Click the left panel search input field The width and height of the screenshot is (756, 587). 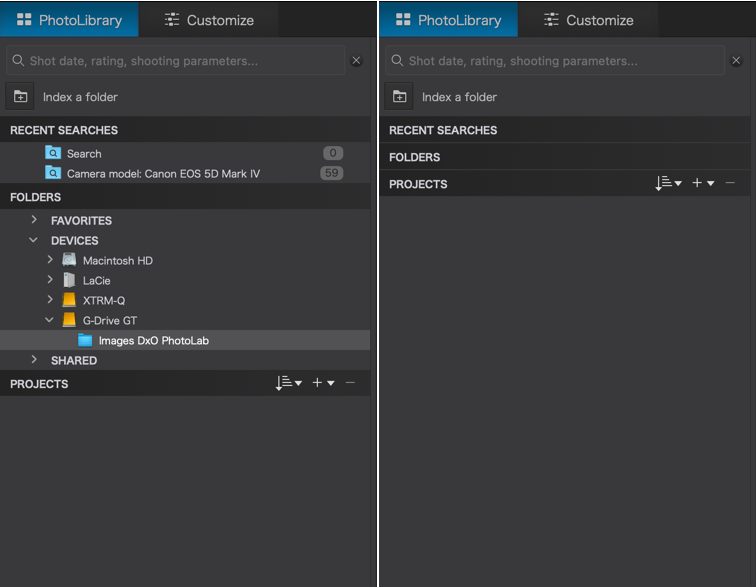(176, 60)
